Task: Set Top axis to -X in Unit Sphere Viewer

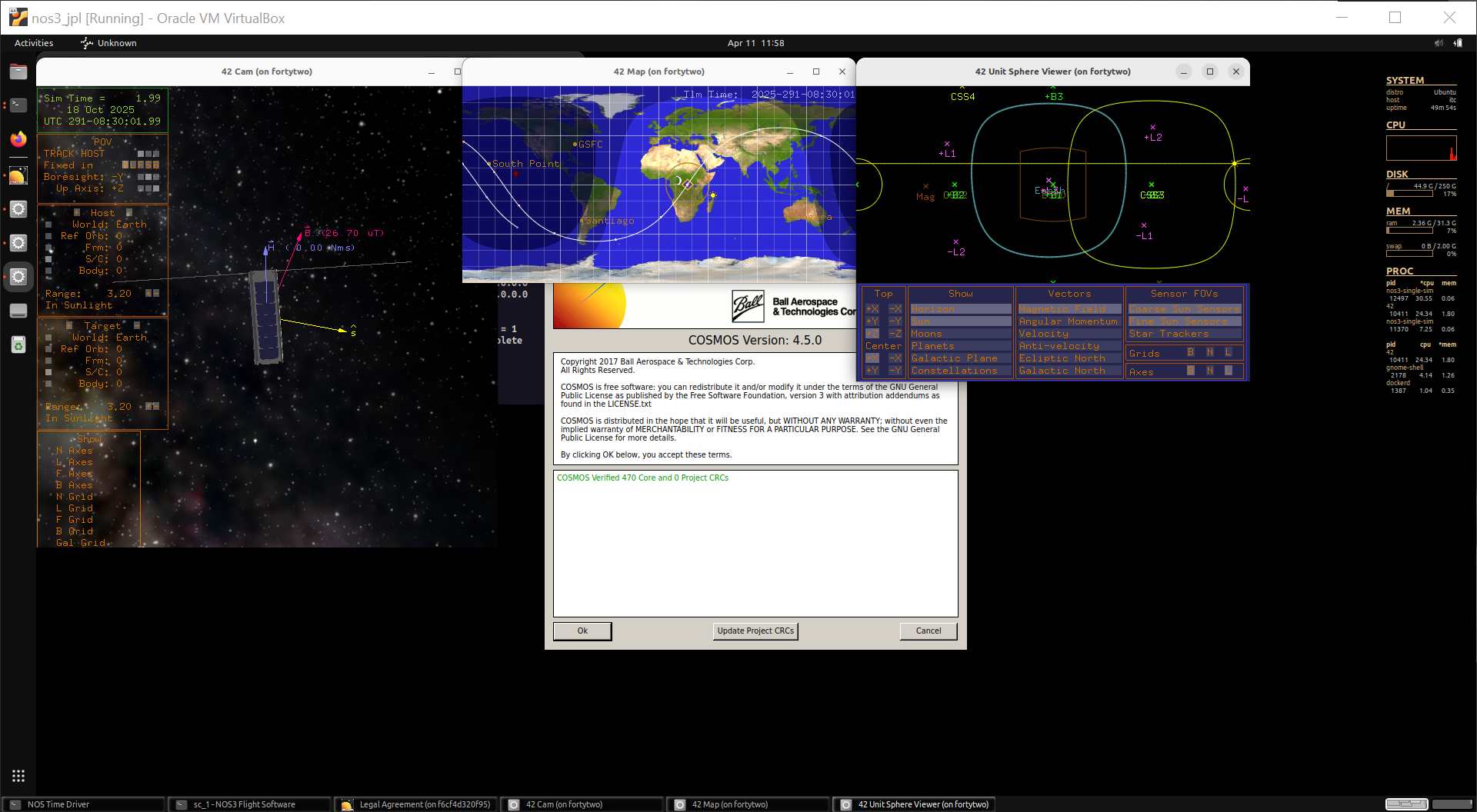Action: (x=895, y=309)
